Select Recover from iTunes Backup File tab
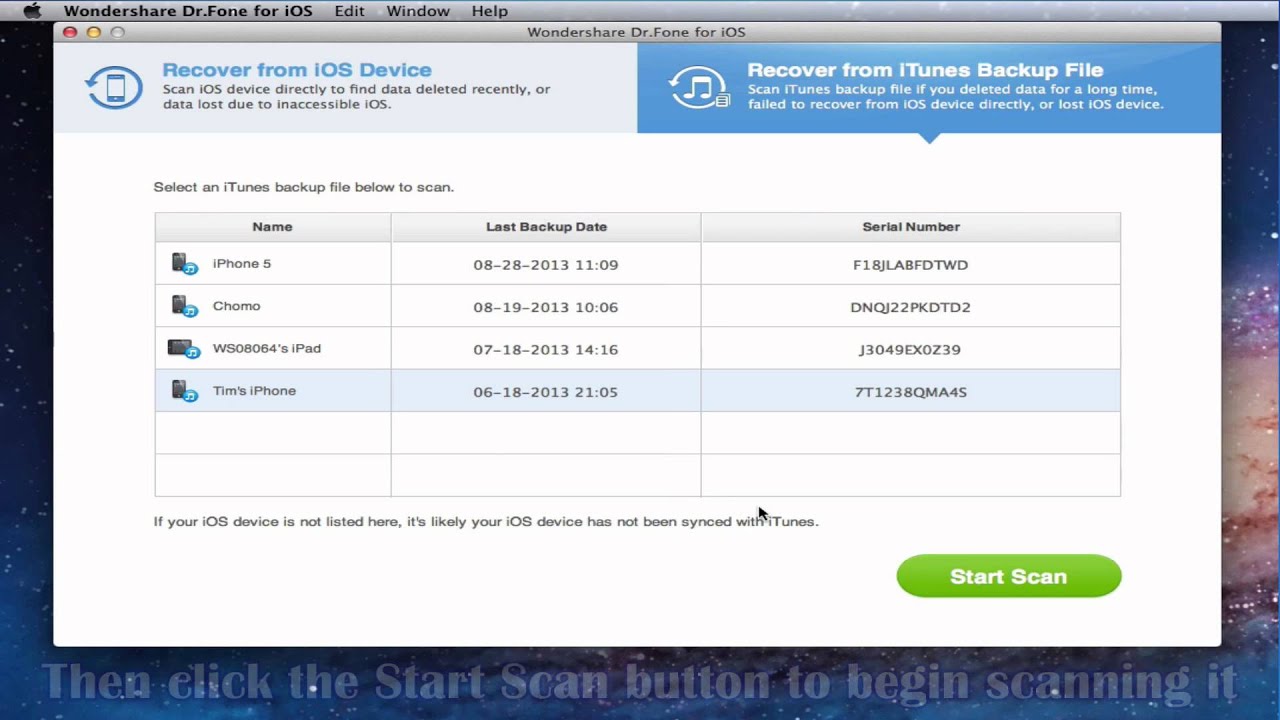This screenshot has height=720, width=1280. click(x=929, y=88)
